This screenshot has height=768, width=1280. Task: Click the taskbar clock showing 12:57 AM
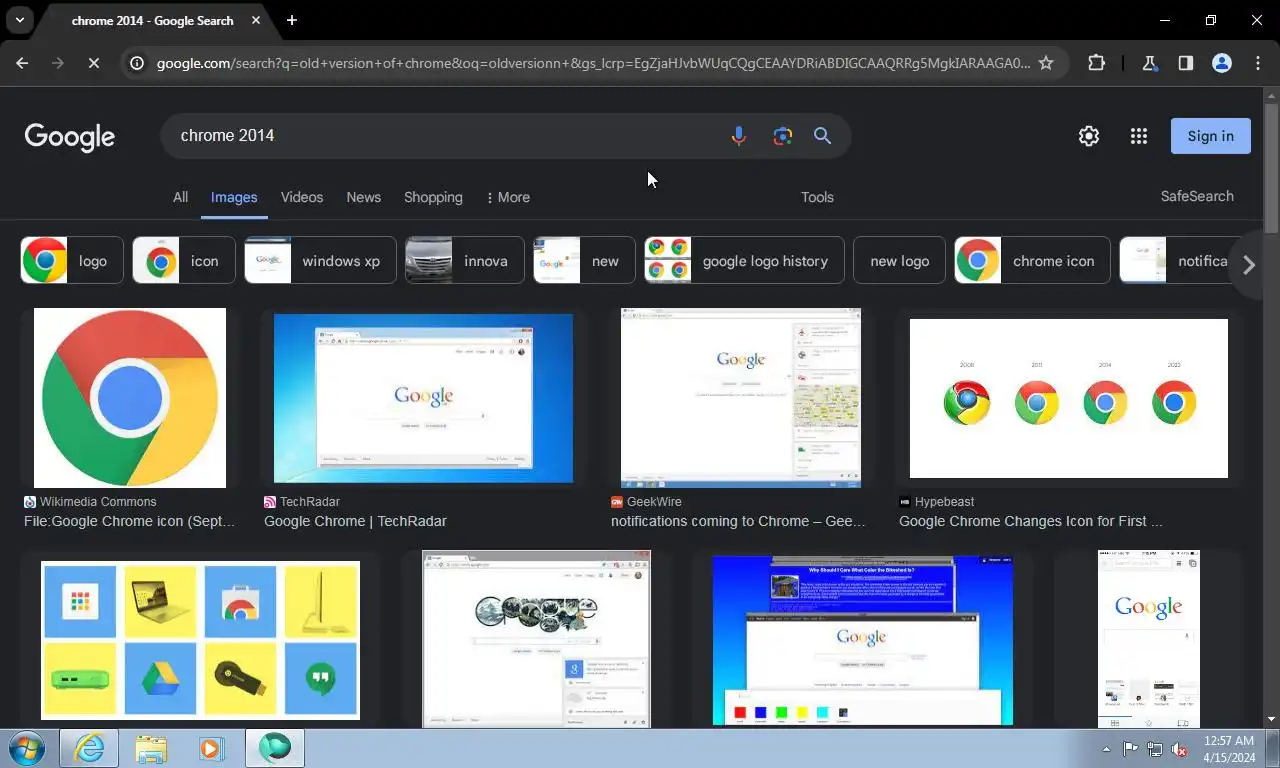(1229, 748)
